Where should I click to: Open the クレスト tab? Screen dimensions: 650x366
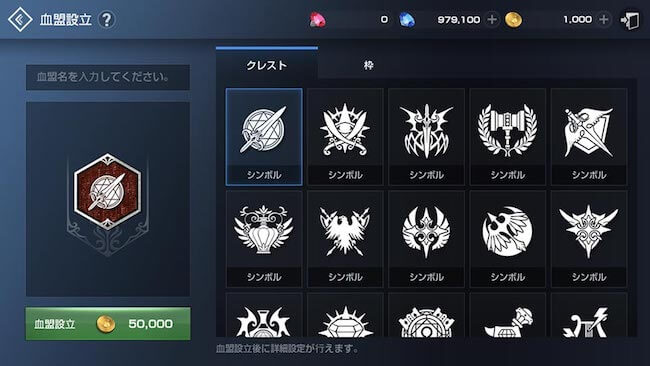tap(267, 65)
